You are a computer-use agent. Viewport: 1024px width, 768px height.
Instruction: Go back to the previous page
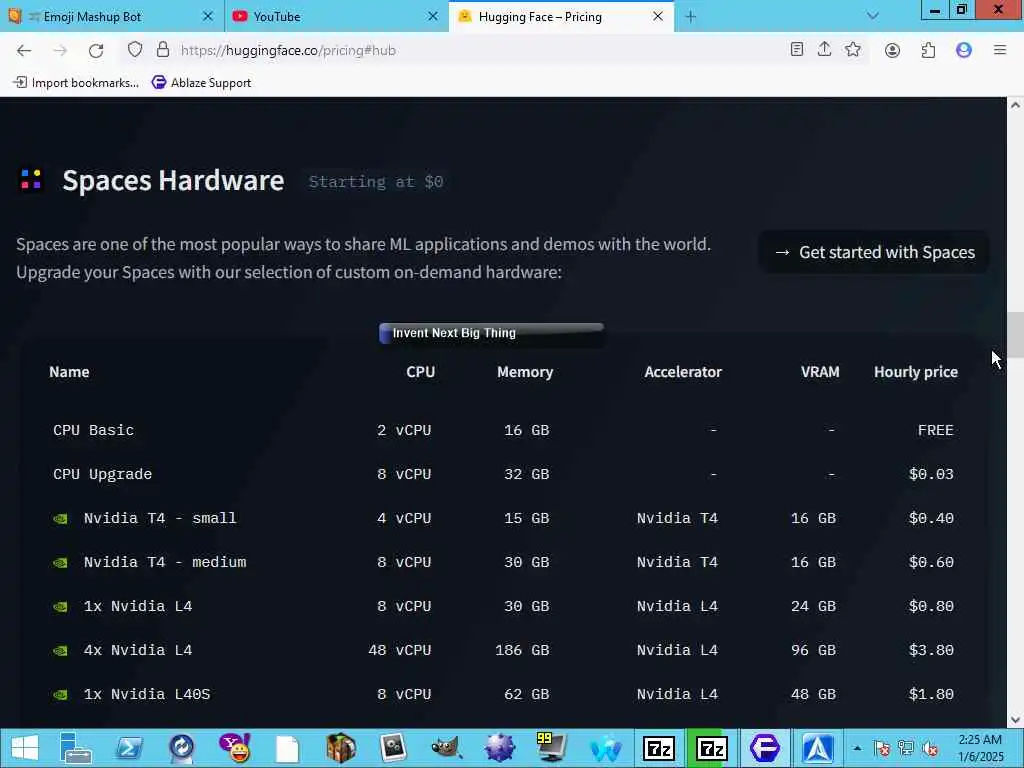click(x=24, y=50)
